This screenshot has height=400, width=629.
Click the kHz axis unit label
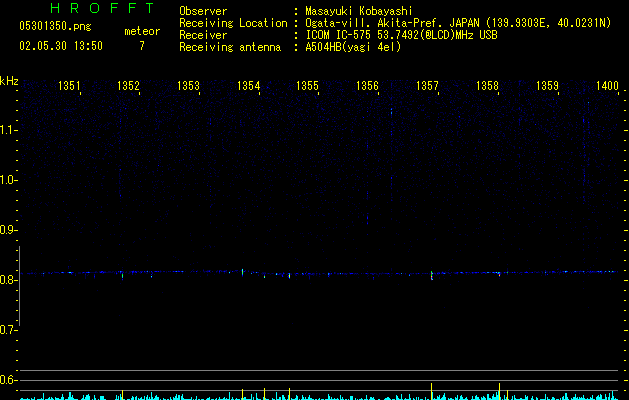[9, 81]
